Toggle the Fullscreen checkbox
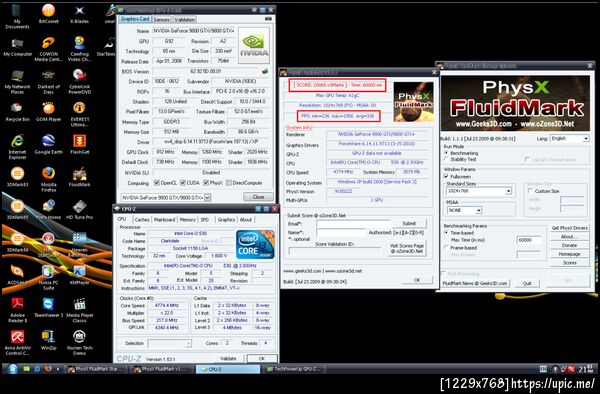The image size is (600, 394). click(446, 176)
